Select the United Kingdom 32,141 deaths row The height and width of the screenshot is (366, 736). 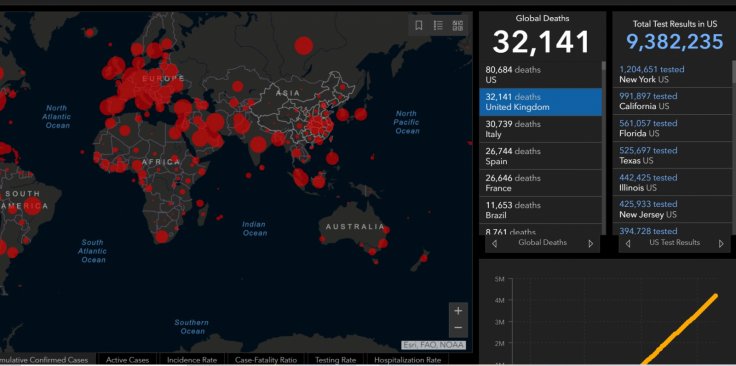pyautogui.click(x=540, y=102)
